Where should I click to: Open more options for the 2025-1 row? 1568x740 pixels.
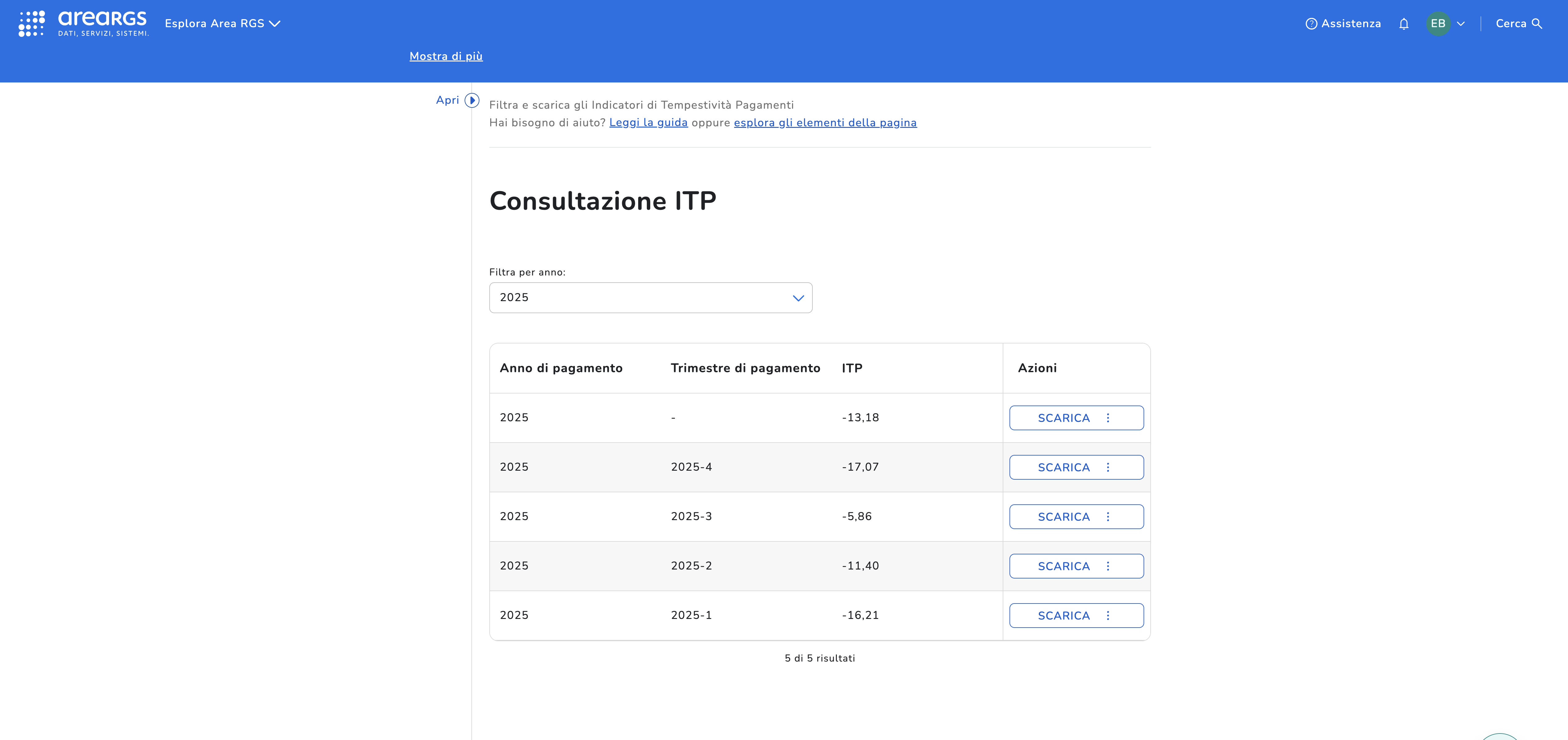point(1108,615)
